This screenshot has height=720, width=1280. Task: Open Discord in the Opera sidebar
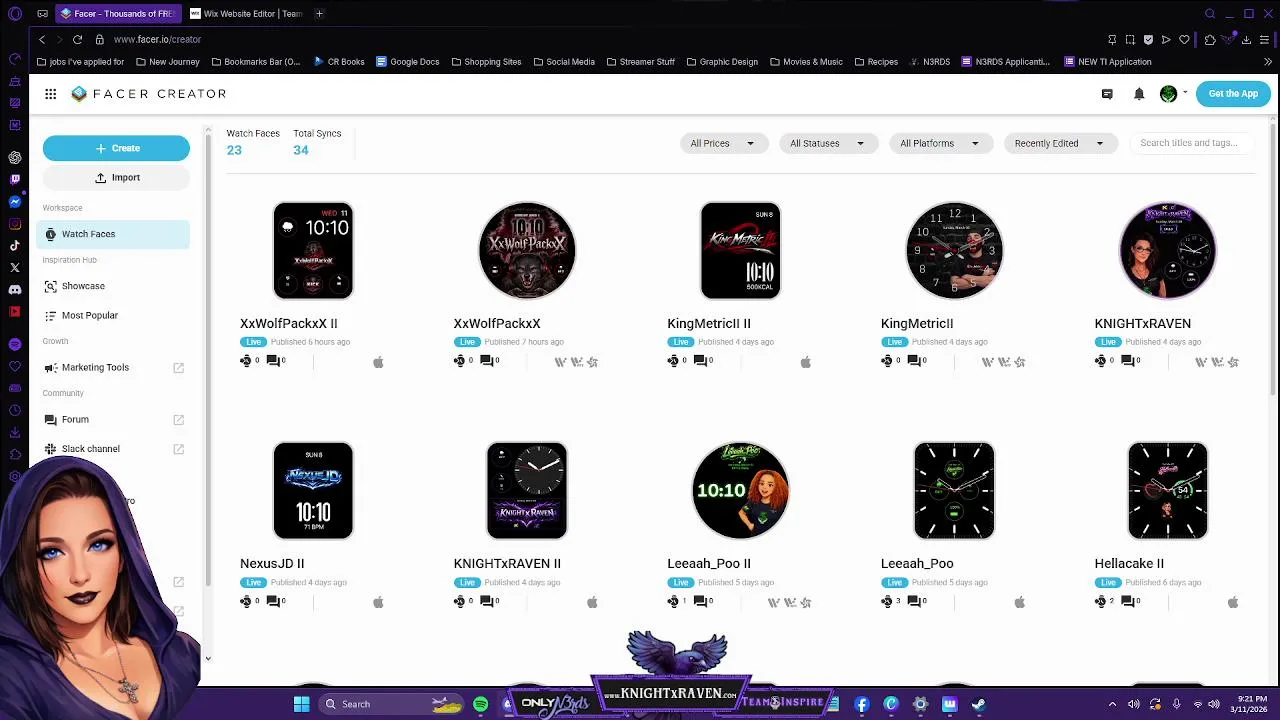[x=15, y=290]
